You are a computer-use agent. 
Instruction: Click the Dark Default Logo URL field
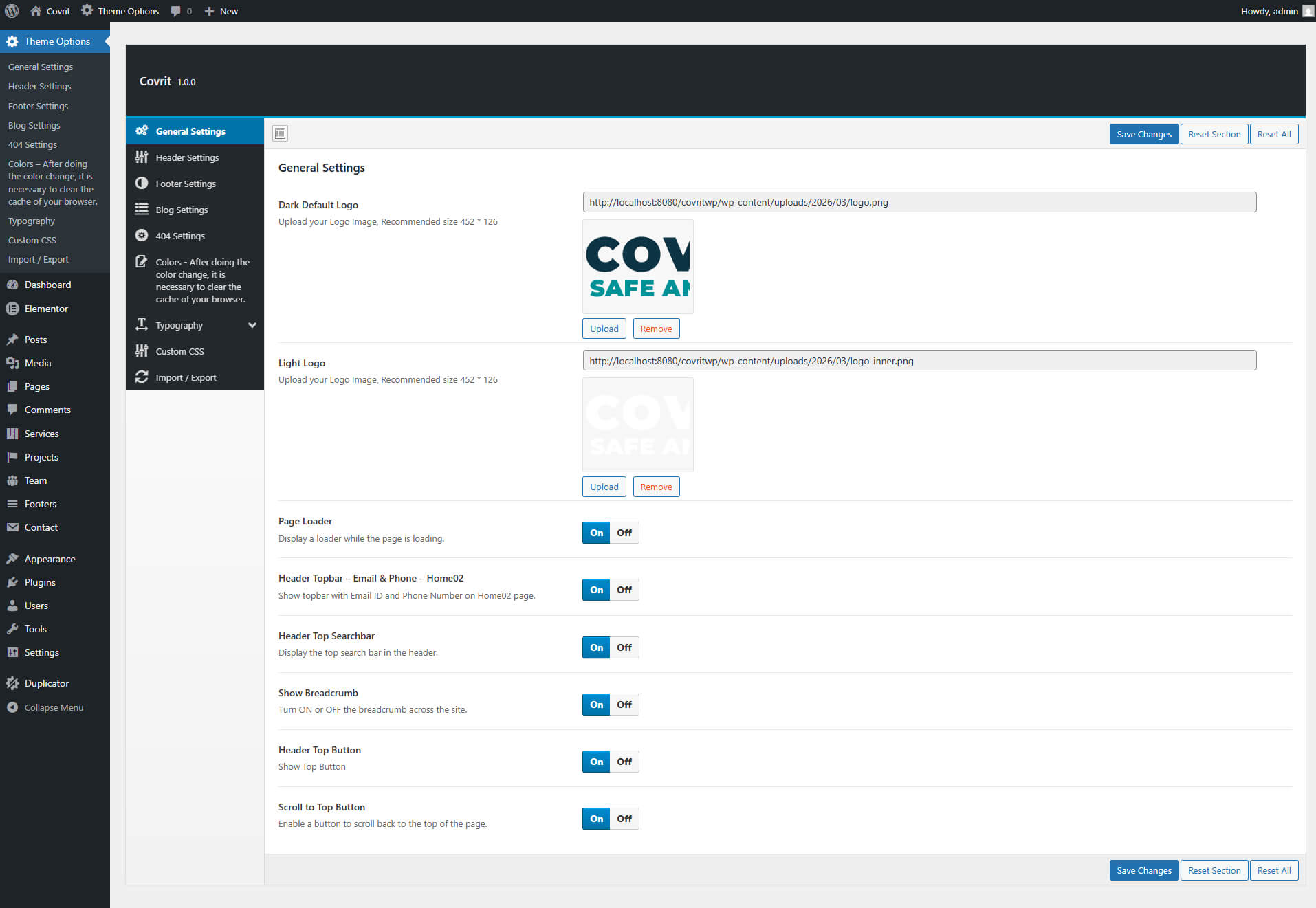pyautogui.click(x=919, y=202)
